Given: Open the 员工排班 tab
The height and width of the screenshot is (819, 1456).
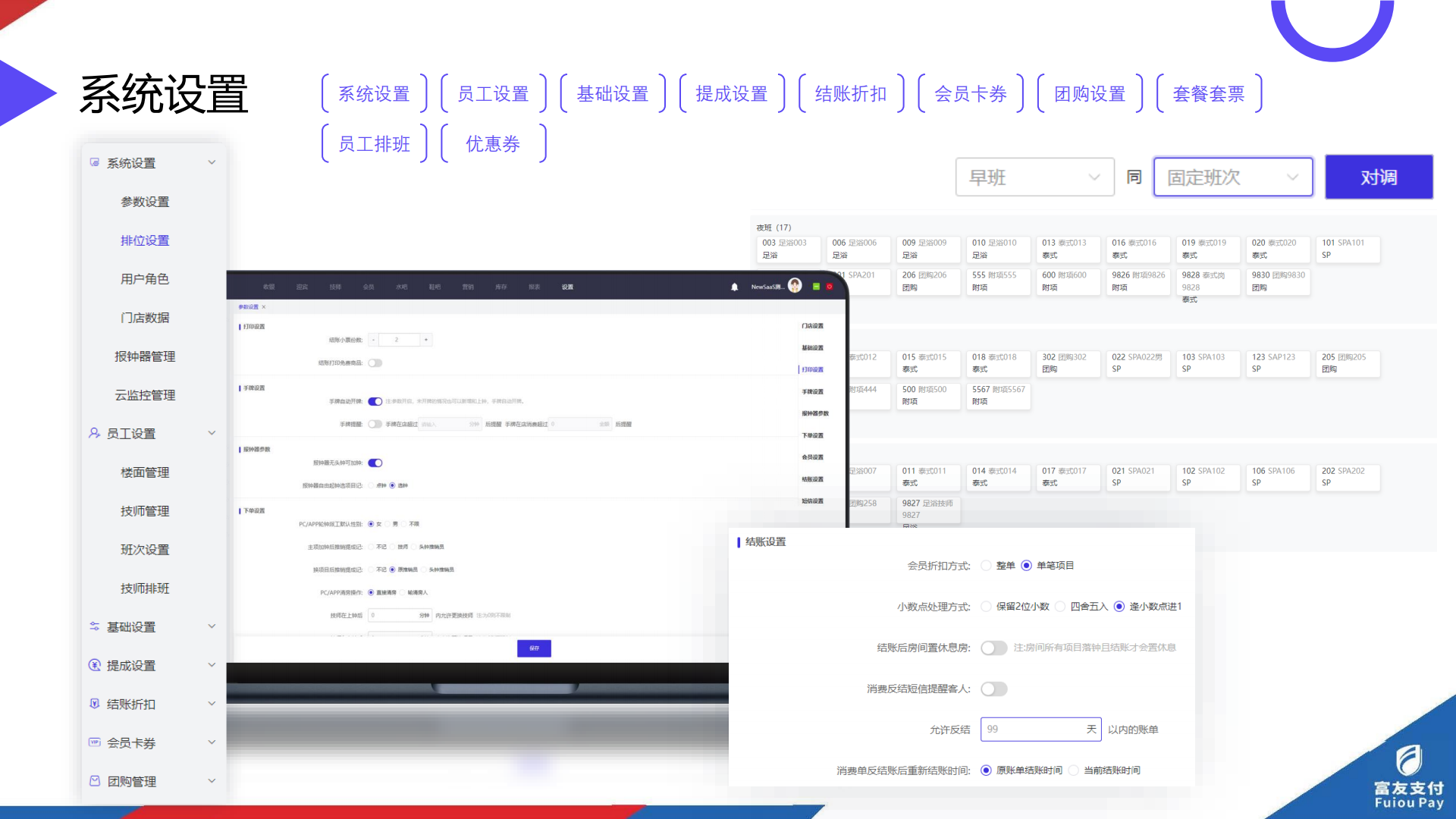Looking at the screenshot, I should (x=374, y=144).
